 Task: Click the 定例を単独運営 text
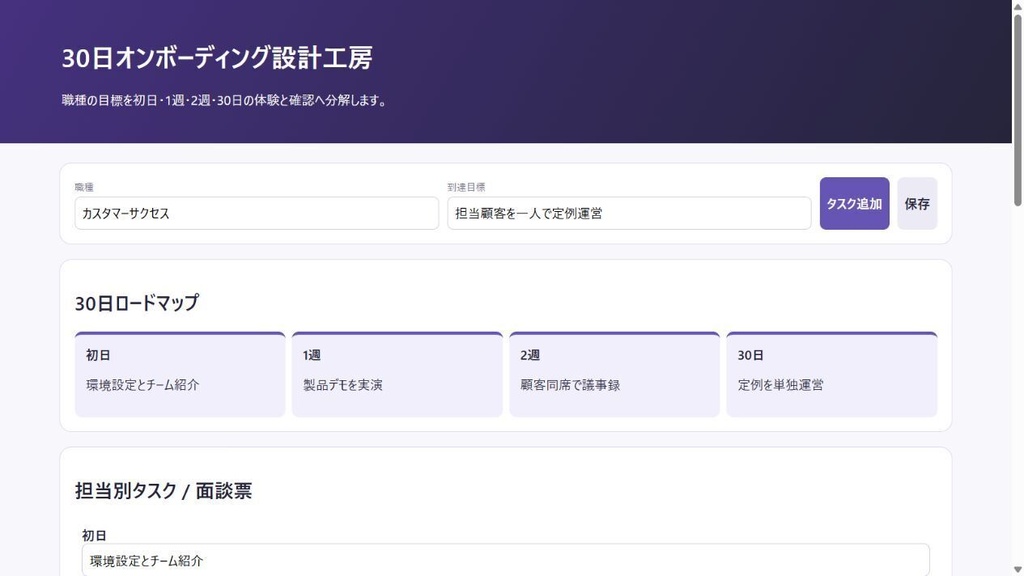tap(780, 385)
